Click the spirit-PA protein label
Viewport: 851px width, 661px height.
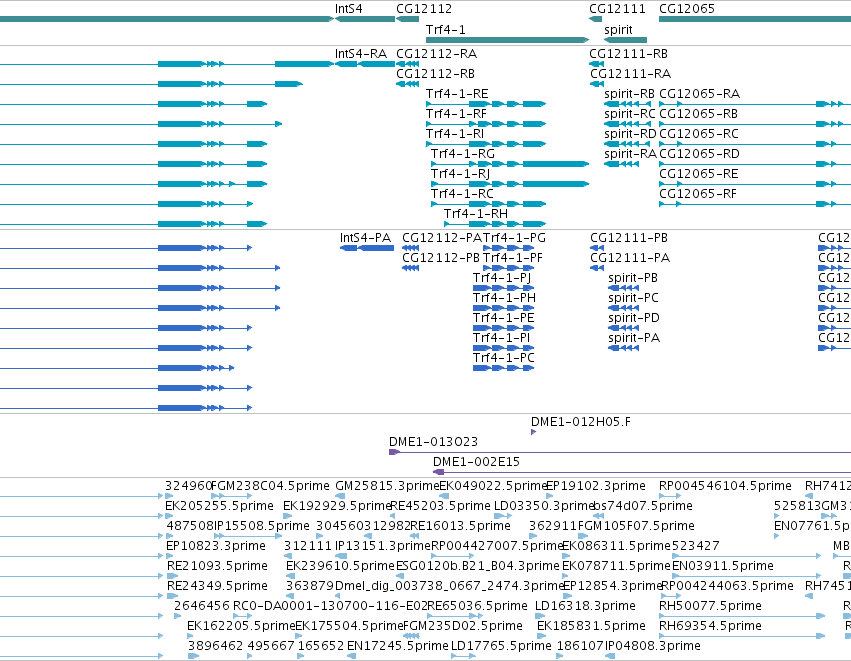pos(634,339)
